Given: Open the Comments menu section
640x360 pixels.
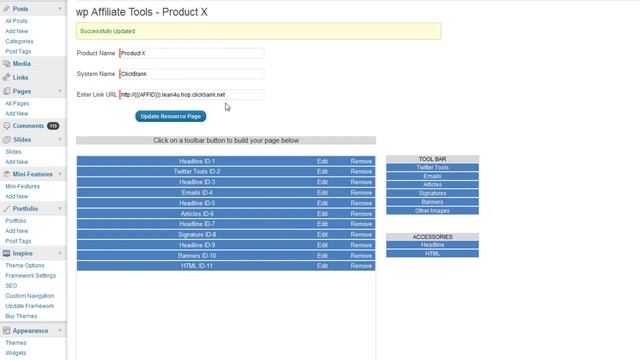Looking at the screenshot, I should 28,126.
